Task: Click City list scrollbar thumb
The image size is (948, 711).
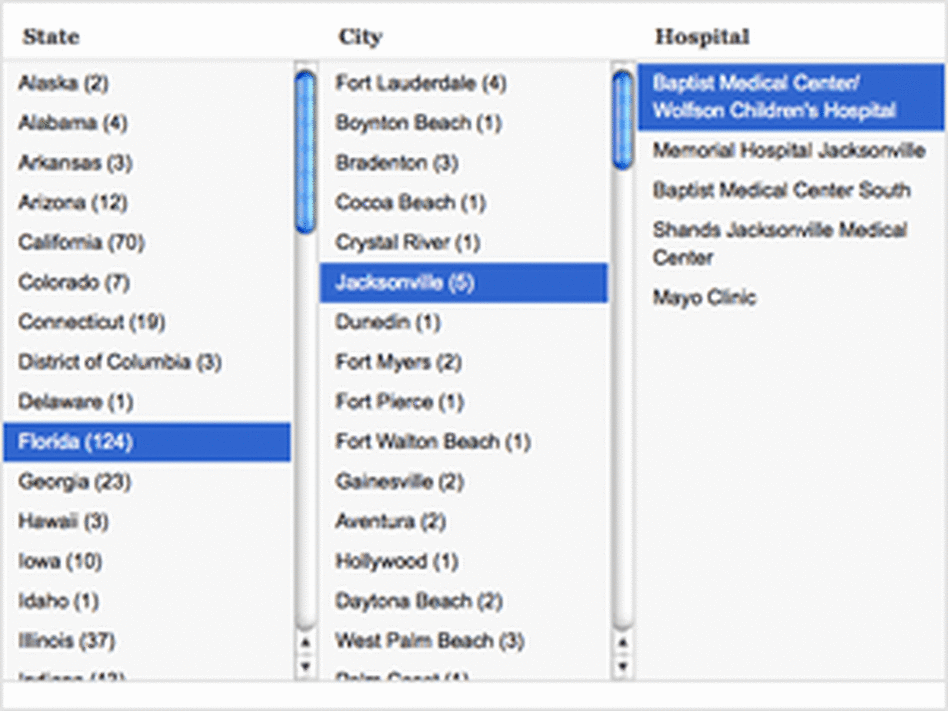Action: 622,120
